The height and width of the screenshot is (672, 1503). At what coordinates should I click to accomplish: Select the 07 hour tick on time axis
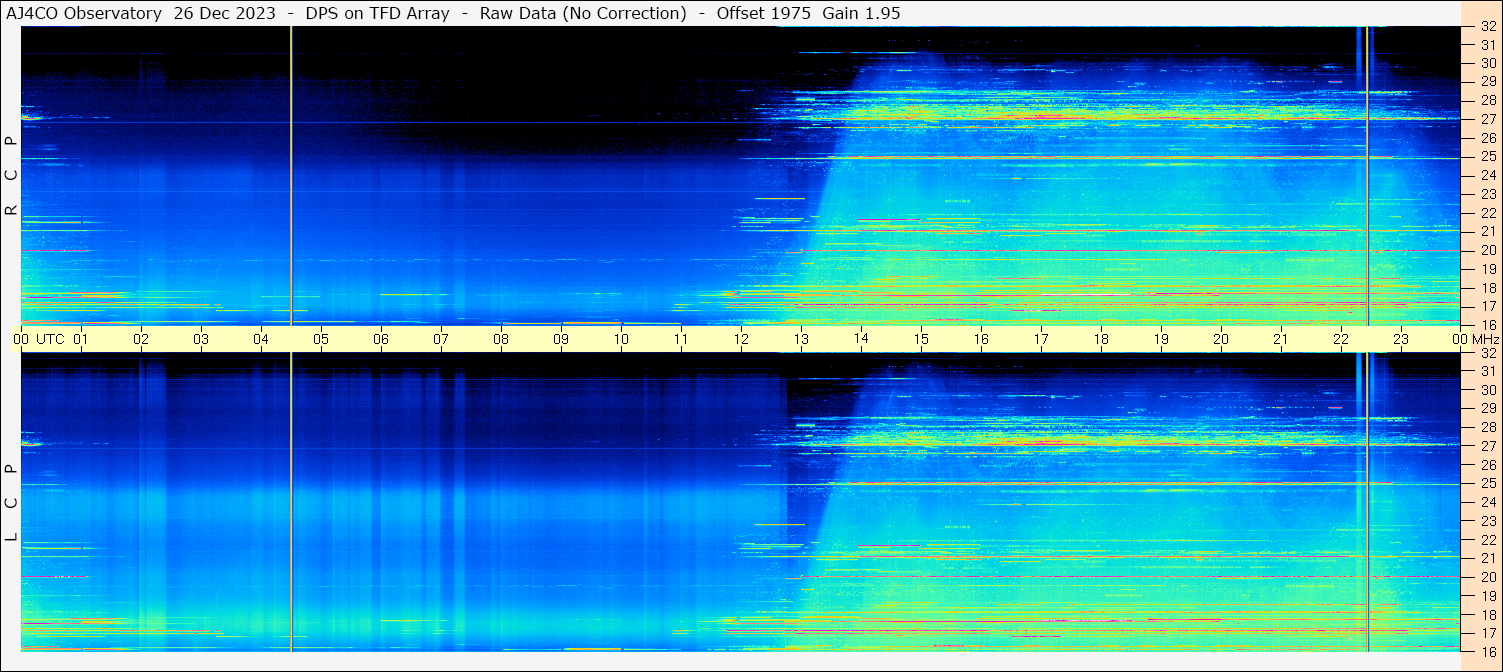[441, 339]
